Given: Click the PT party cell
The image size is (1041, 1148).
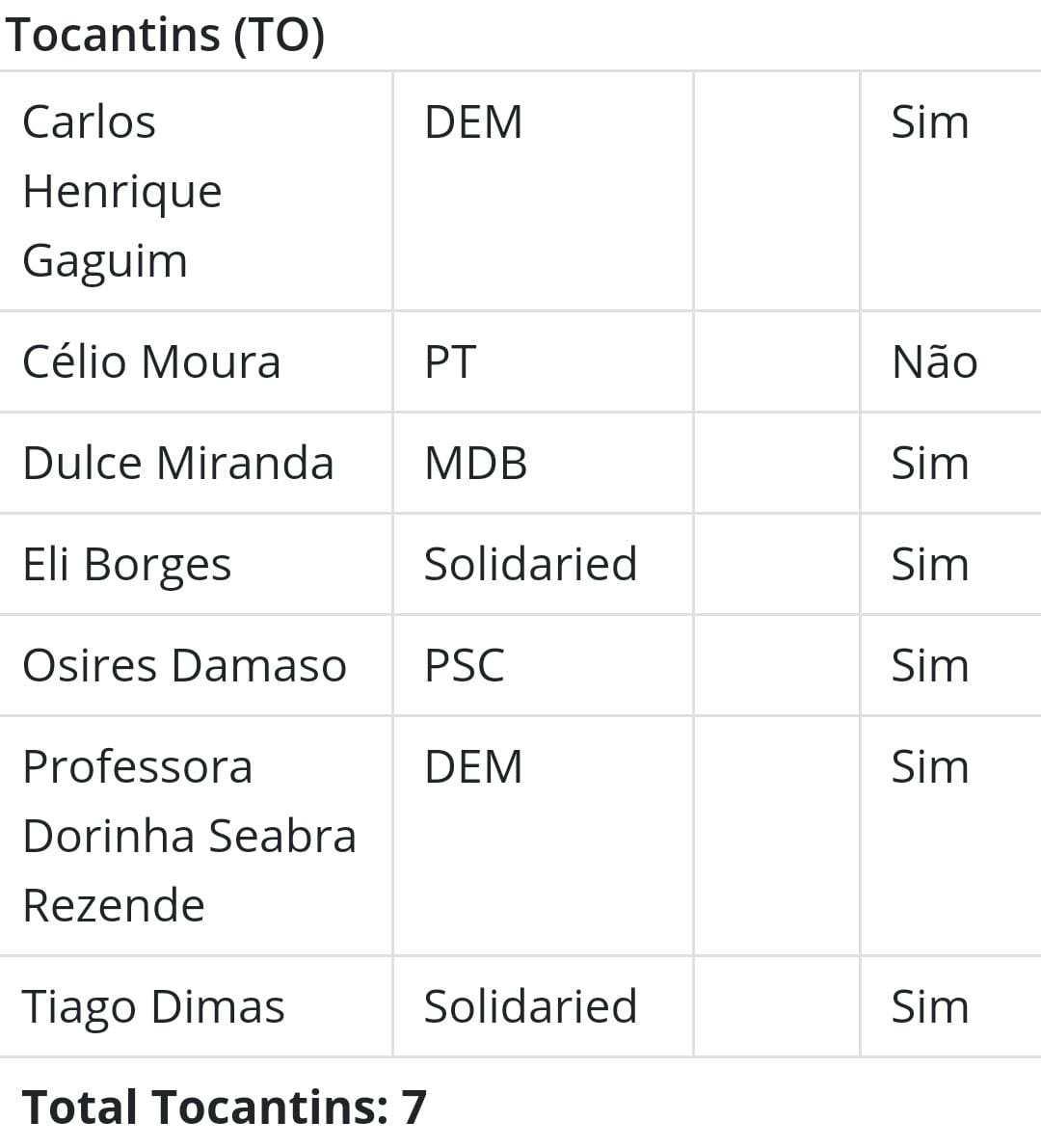Looking at the screenshot, I should point(450,362).
